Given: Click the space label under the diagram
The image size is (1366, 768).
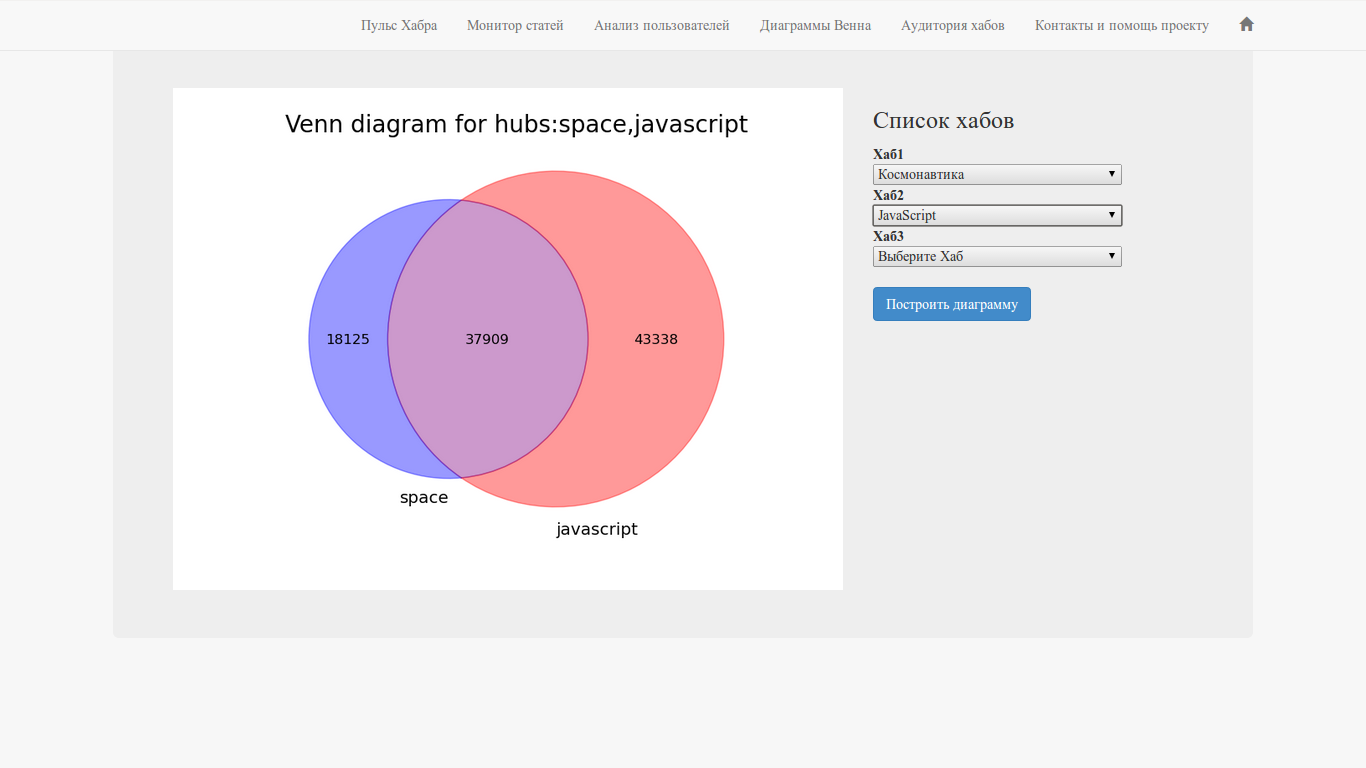Looking at the screenshot, I should coord(424,498).
